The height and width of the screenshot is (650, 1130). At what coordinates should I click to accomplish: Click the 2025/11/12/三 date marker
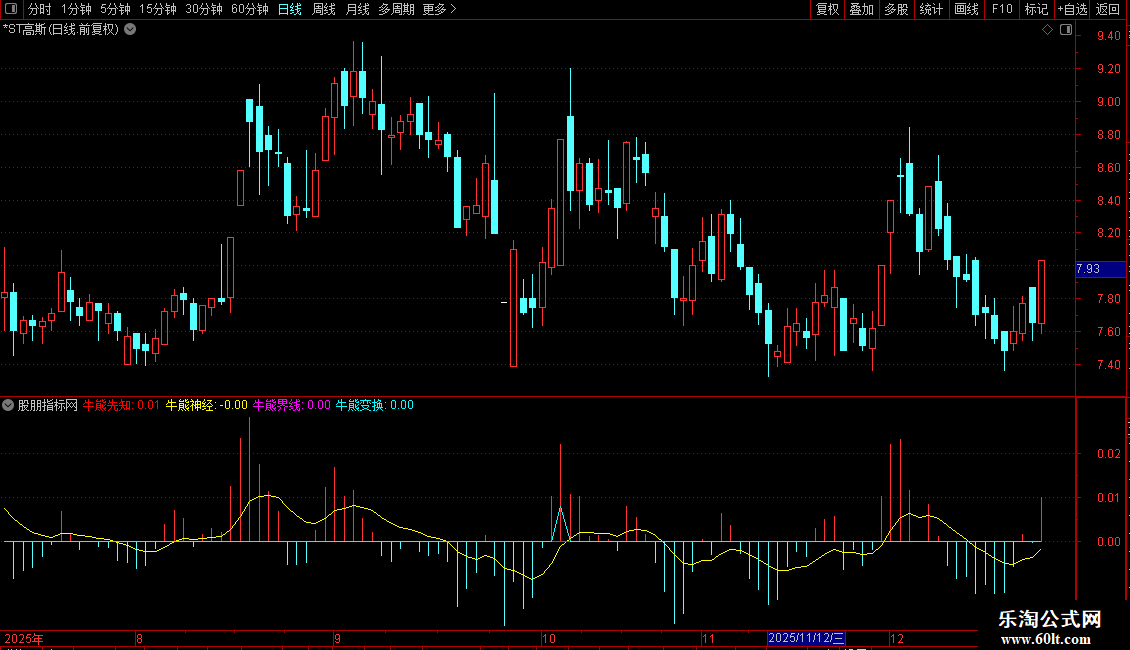[806, 638]
